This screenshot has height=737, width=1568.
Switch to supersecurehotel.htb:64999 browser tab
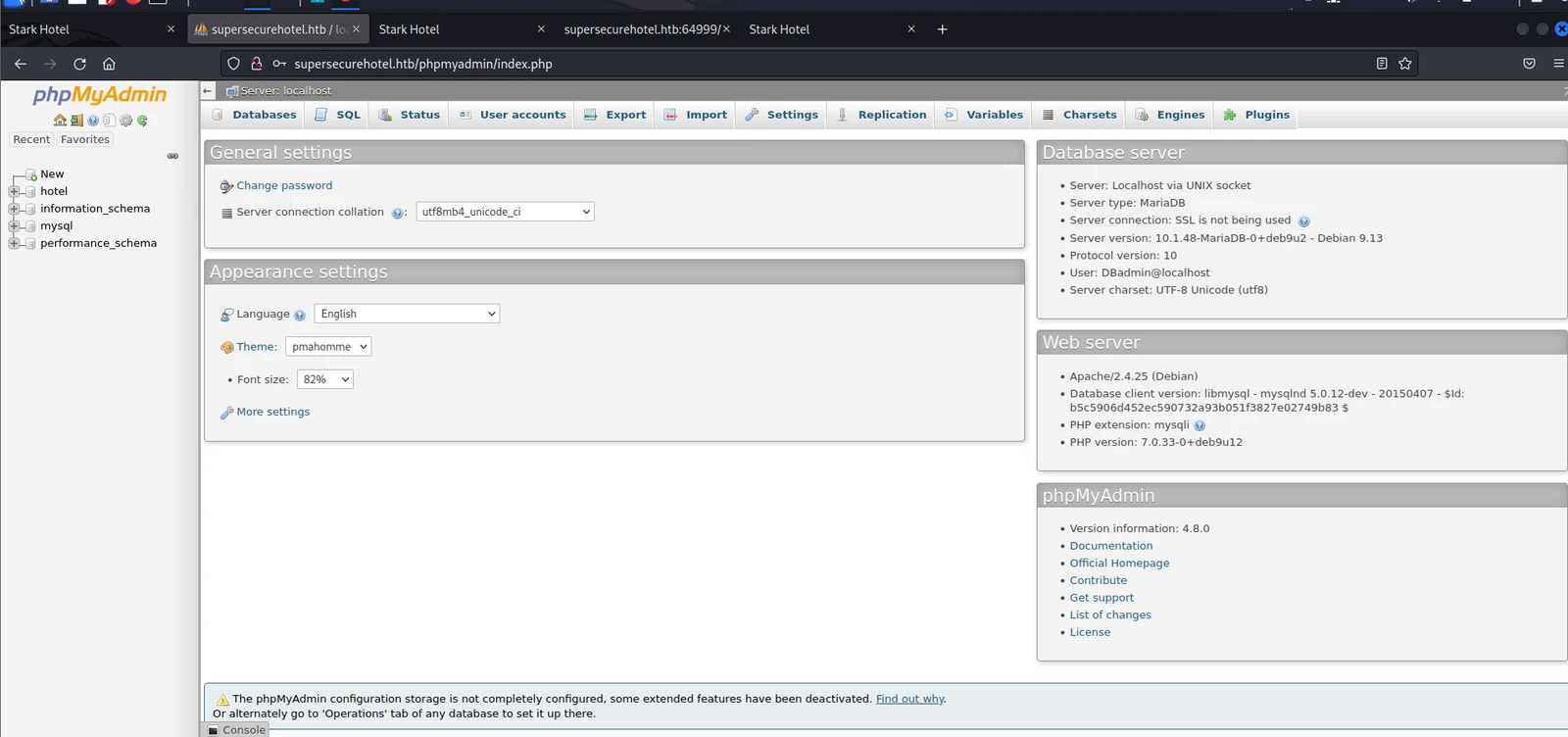(647, 29)
